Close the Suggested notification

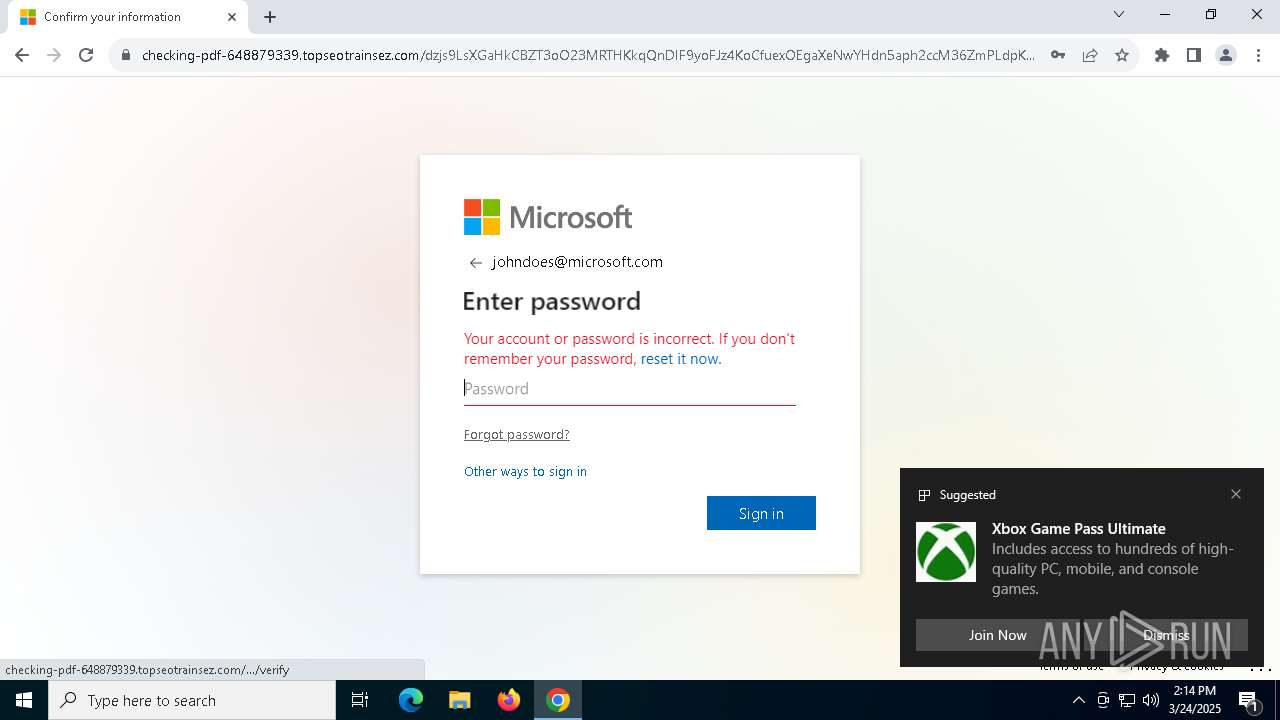click(1236, 494)
